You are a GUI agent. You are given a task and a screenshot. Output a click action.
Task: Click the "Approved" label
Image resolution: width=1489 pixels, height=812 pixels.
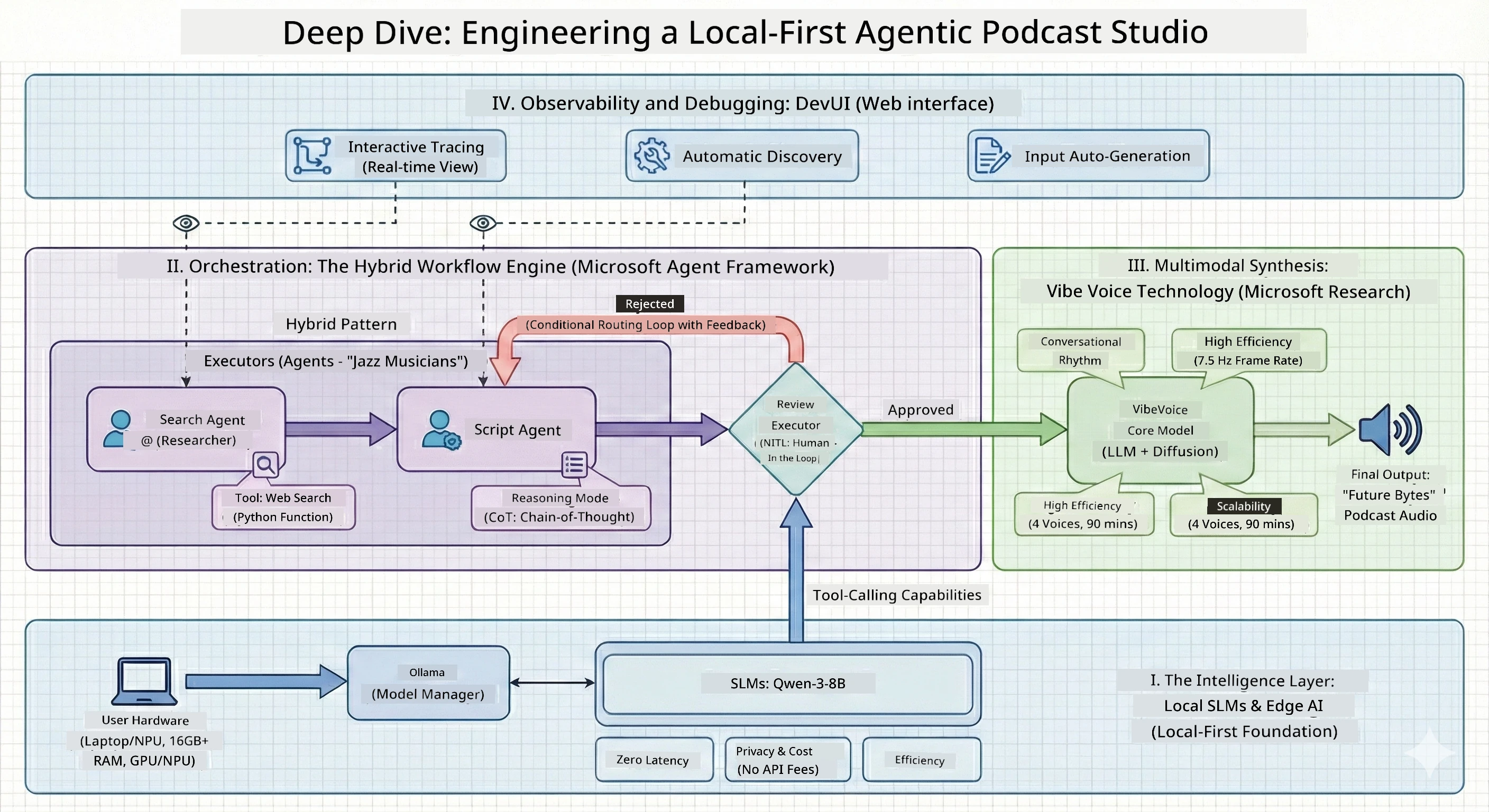[x=921, y=410]
